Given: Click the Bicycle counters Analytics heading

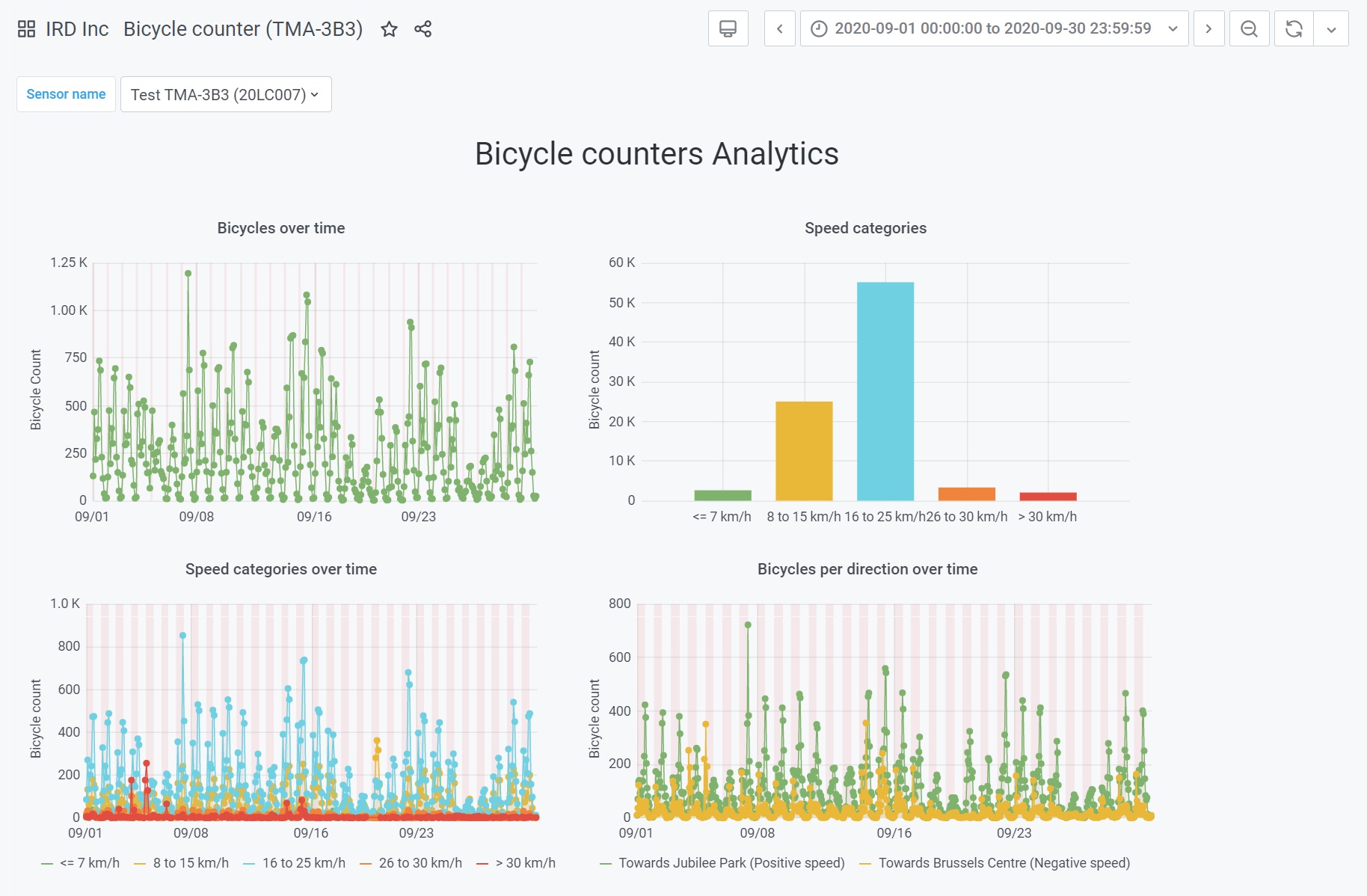Looking at the screenshot, I should coord(657,154).
